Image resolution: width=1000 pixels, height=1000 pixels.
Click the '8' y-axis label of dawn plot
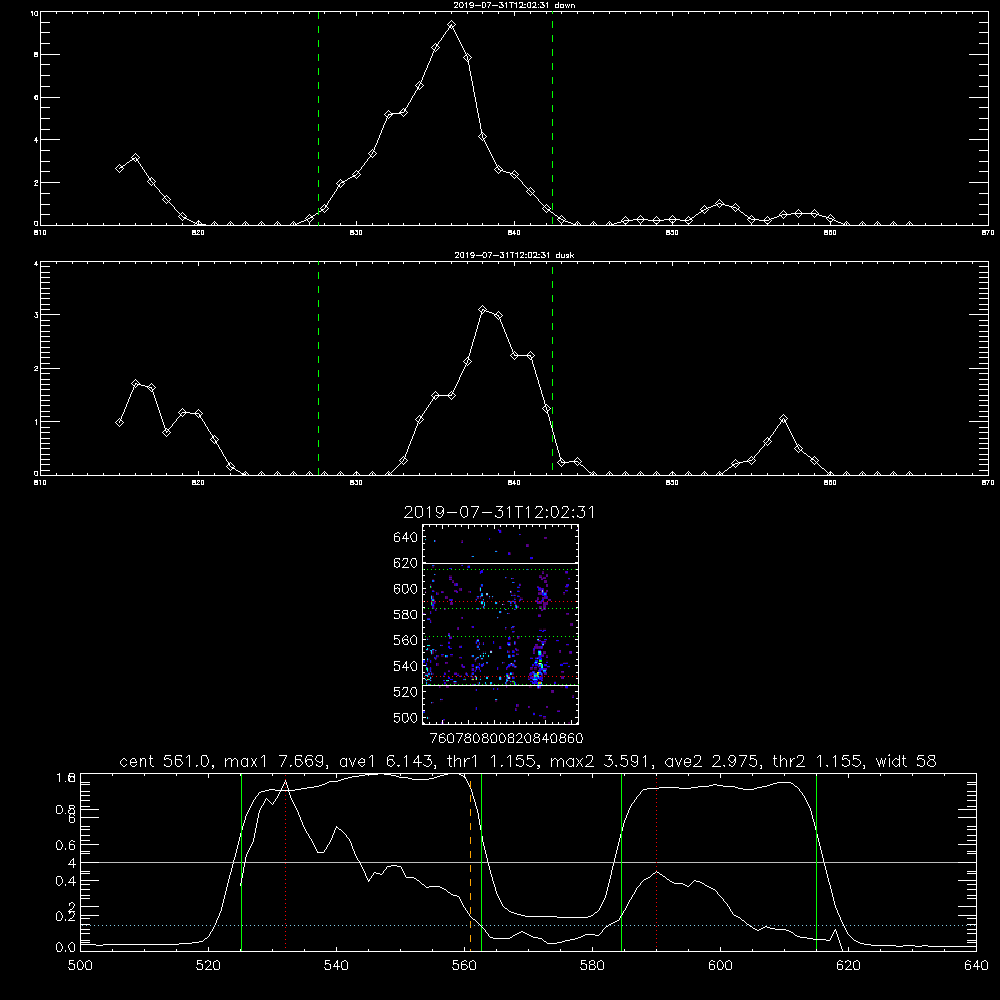[x=36, y=55]
